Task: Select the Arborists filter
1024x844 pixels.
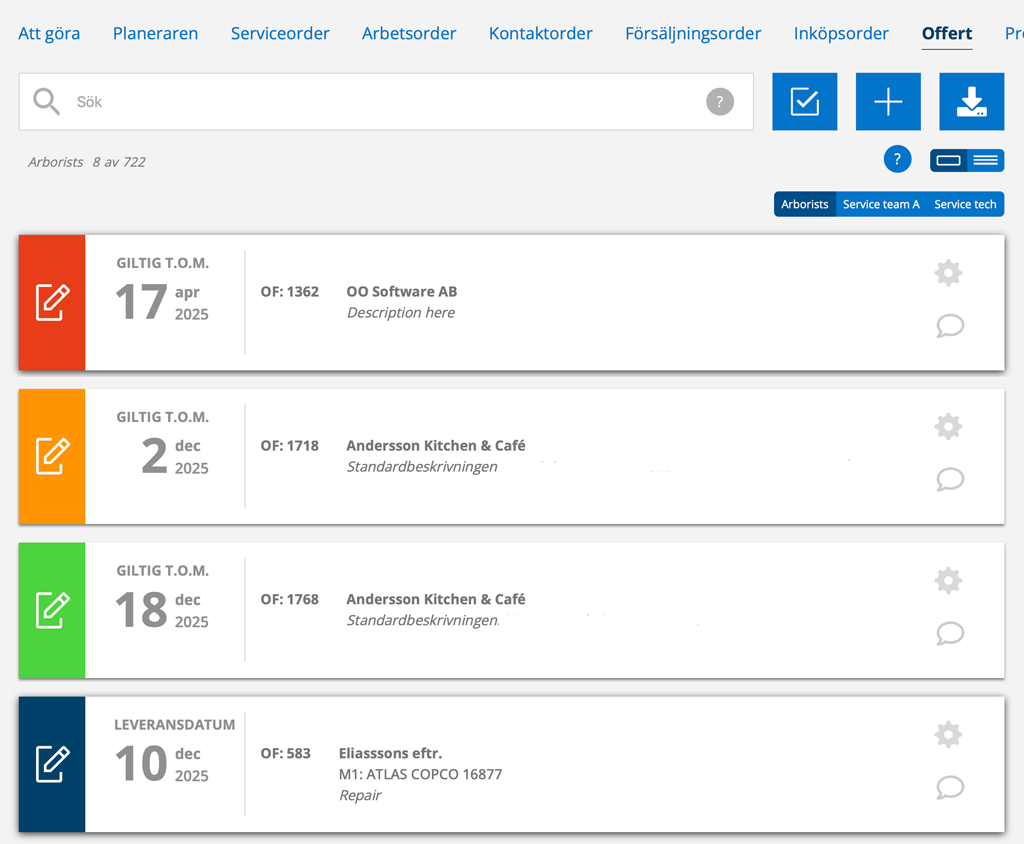Action: 804,204
